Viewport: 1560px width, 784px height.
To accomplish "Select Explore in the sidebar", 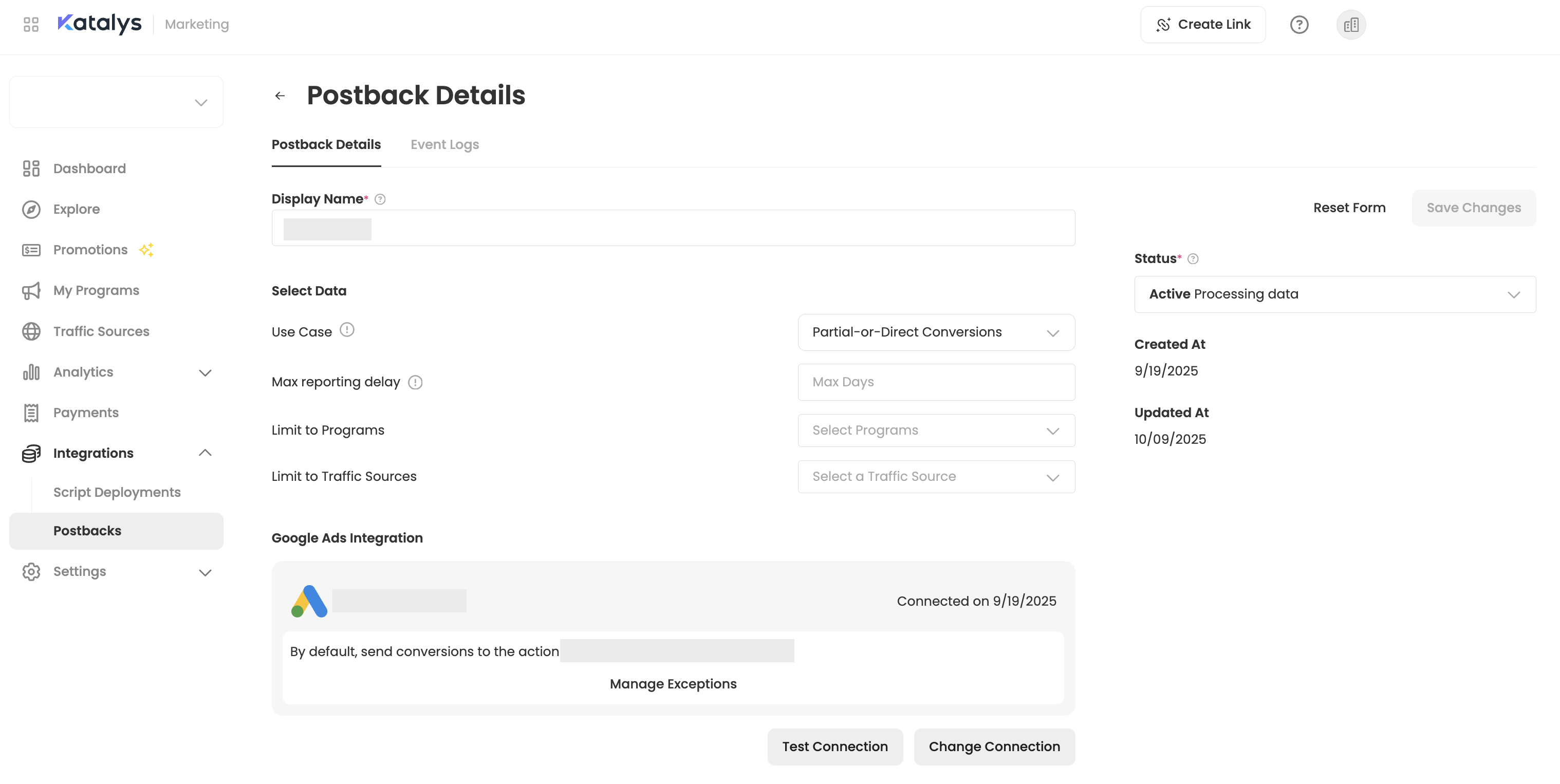I will (x=76, y=209).
